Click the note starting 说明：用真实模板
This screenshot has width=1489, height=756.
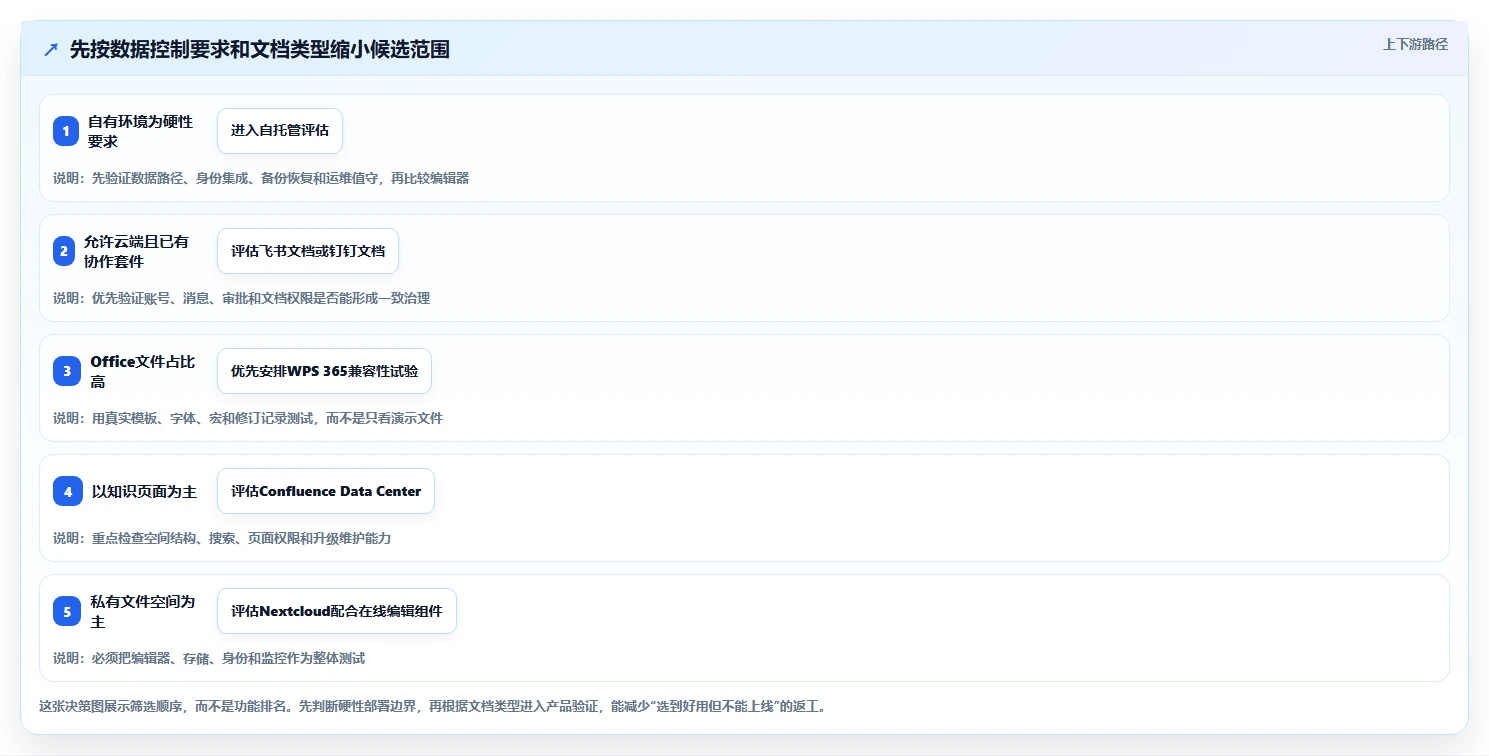248,418
